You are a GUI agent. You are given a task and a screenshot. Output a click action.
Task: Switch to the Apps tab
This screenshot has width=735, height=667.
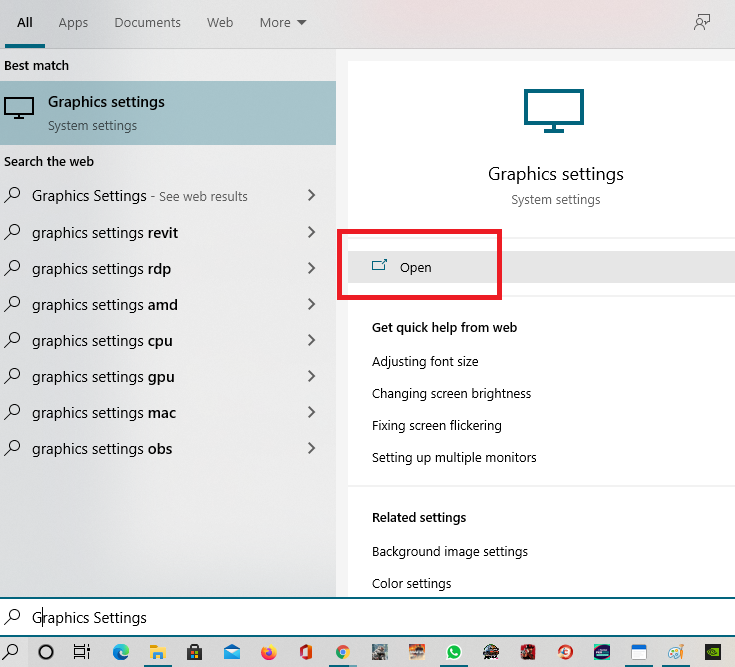click(x=73, y=22)
